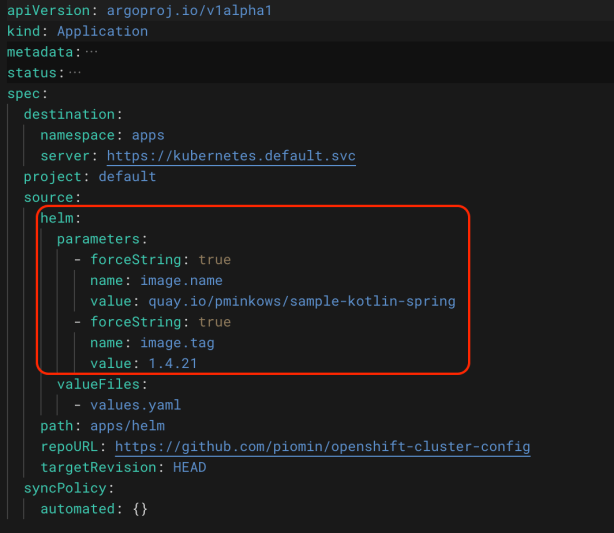Expand the collapsed status section ellipsis
This screenshot has width=614, height=533.
click(75, 73)
